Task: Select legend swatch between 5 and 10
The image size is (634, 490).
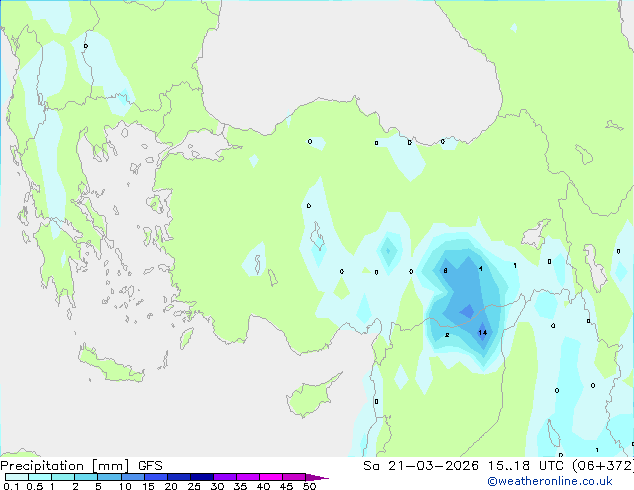Action: tap(109, 477)
